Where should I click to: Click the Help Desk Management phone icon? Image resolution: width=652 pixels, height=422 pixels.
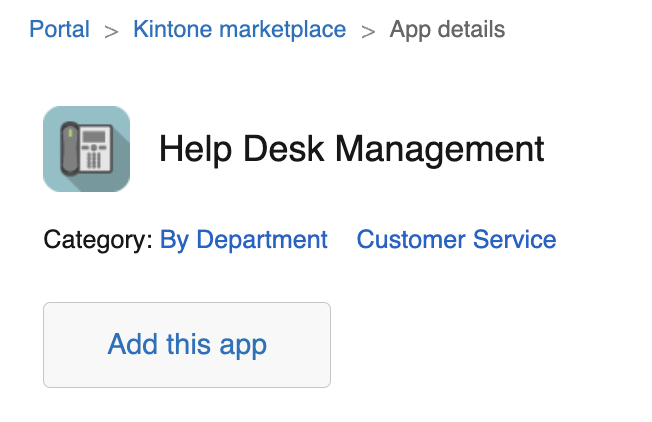[86, 149]
